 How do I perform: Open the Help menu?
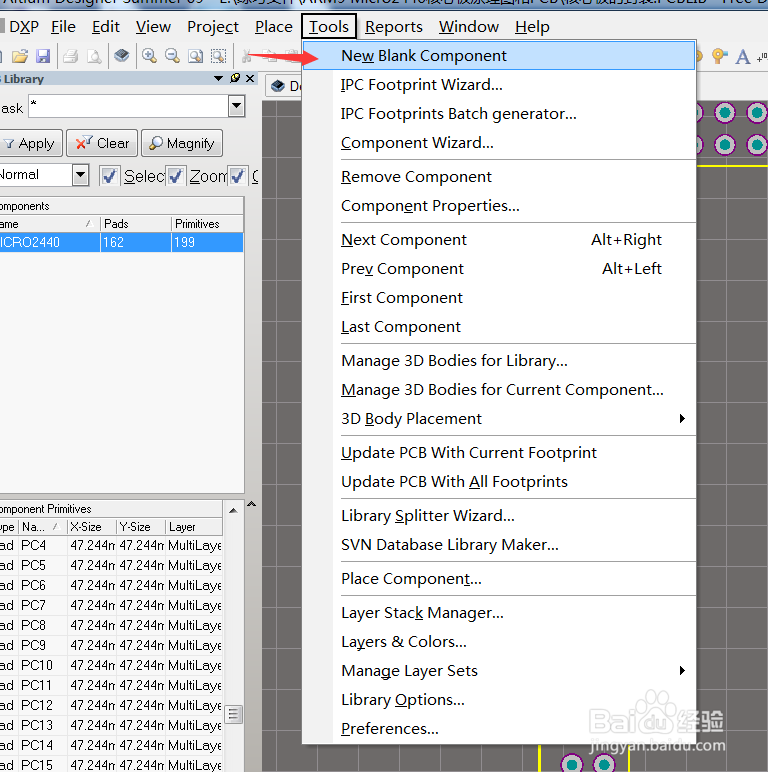tap(532, 27)
